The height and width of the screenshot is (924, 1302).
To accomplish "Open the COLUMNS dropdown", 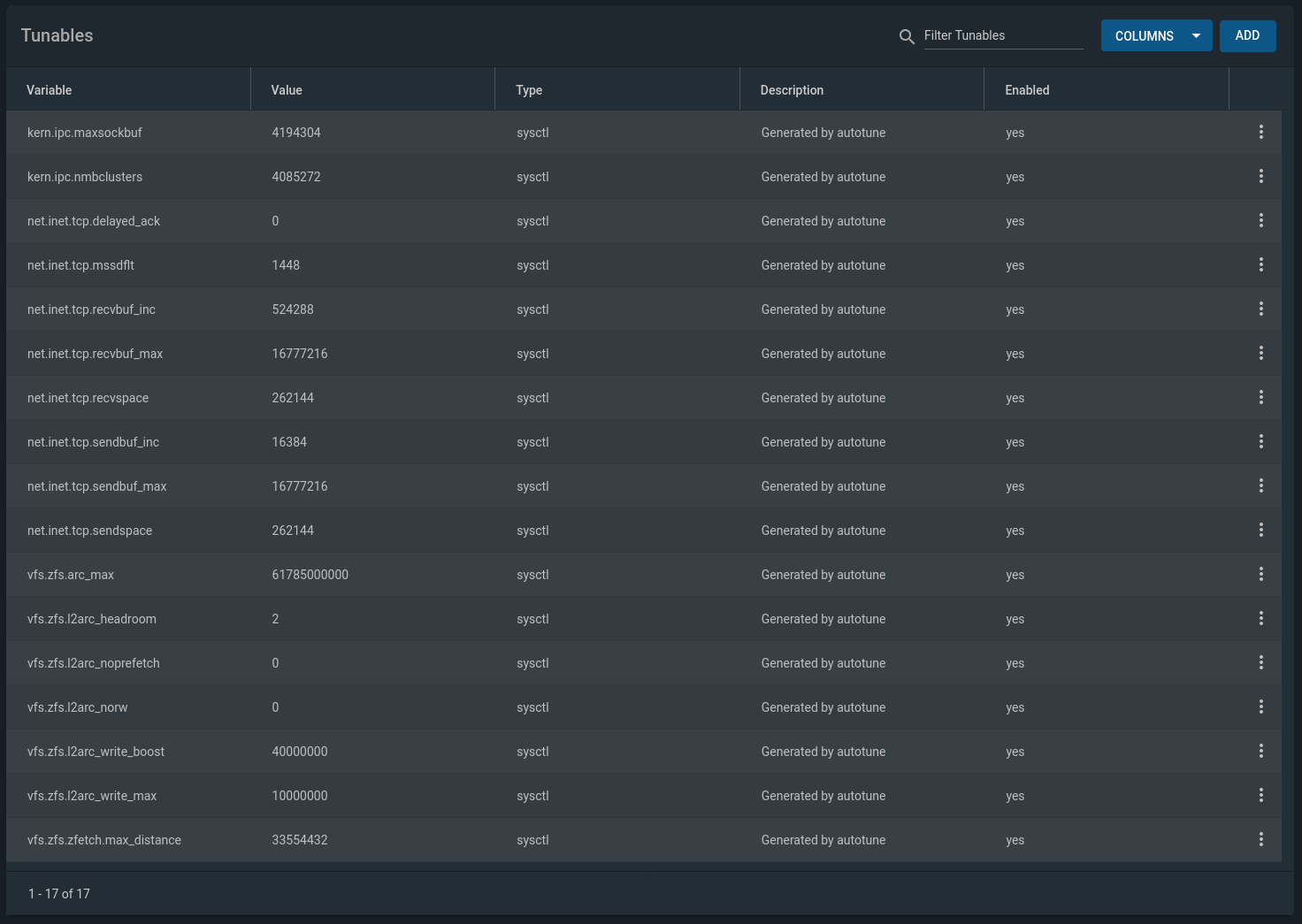I will point(1156,35).
